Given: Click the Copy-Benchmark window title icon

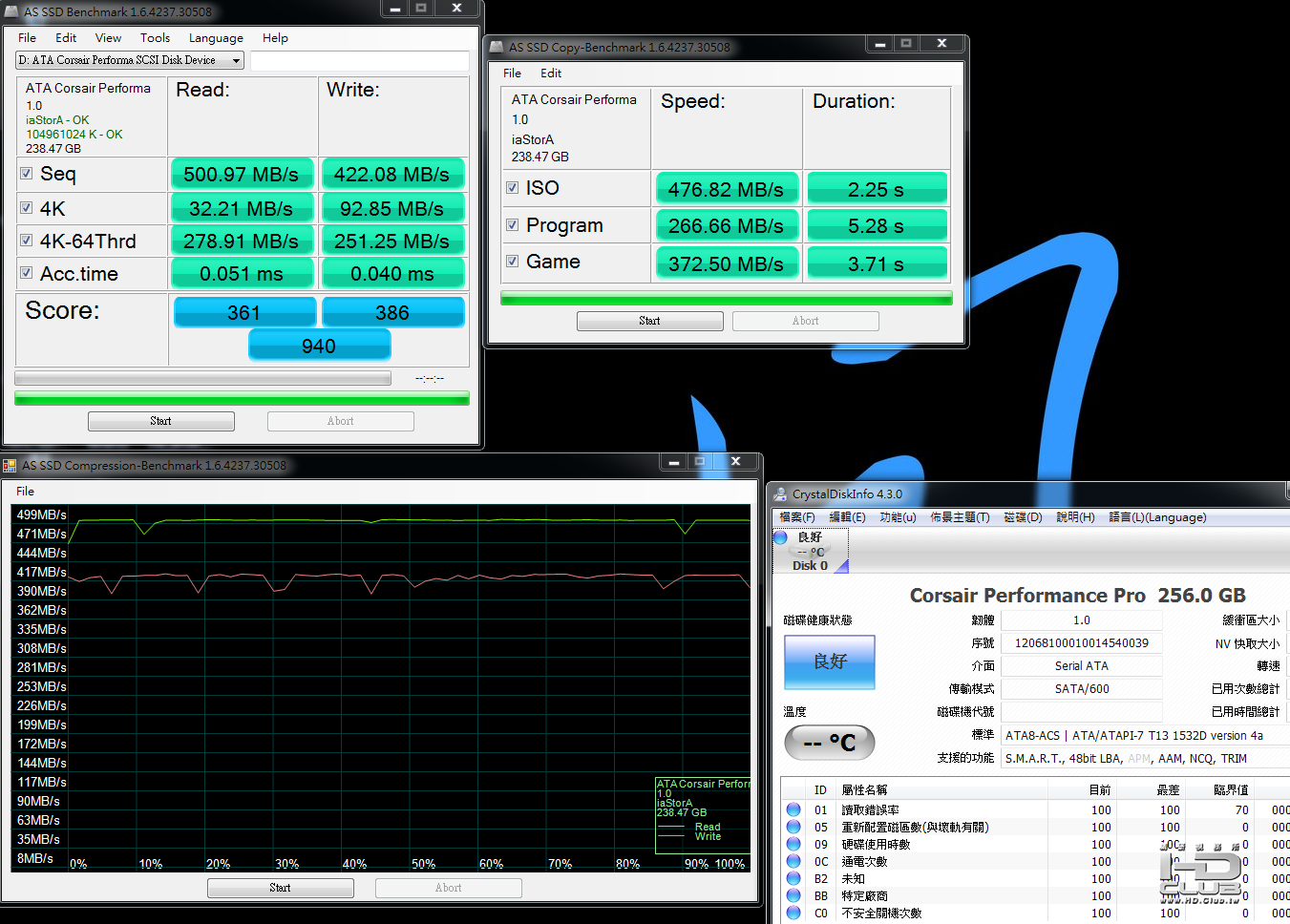Looking at the screenshot, I should coord(497,47).
